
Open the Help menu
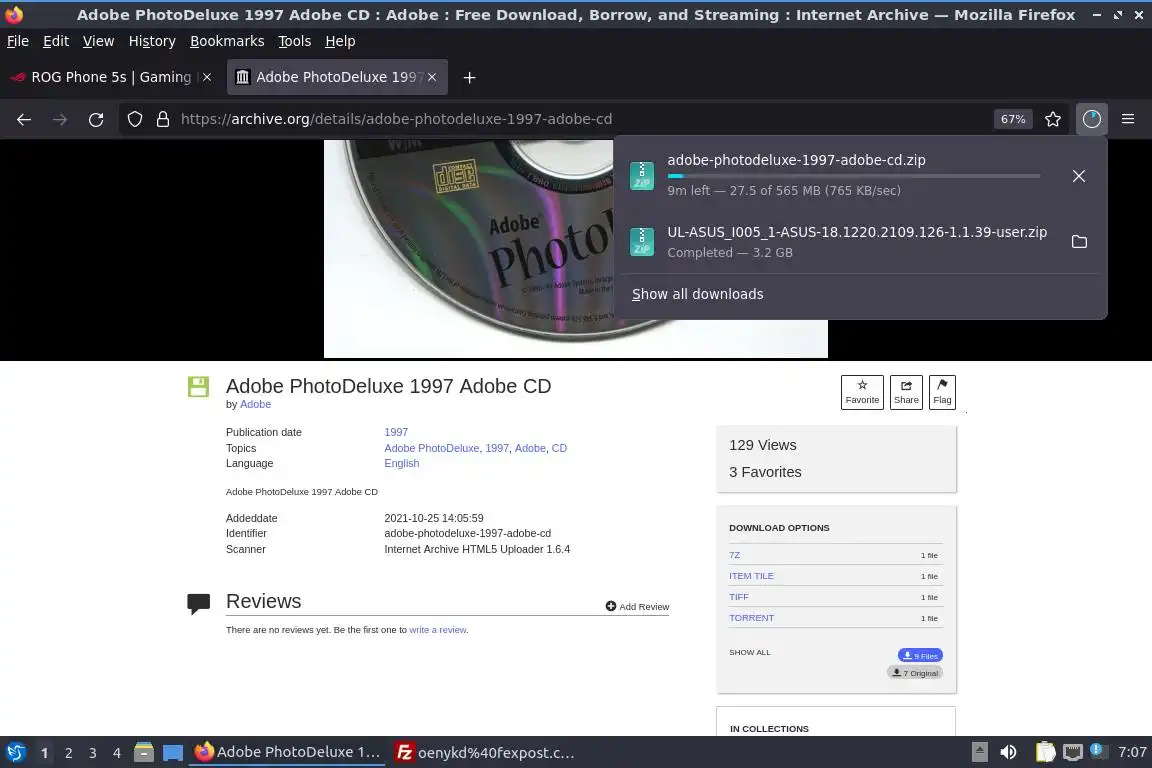(x=340, y=41)
